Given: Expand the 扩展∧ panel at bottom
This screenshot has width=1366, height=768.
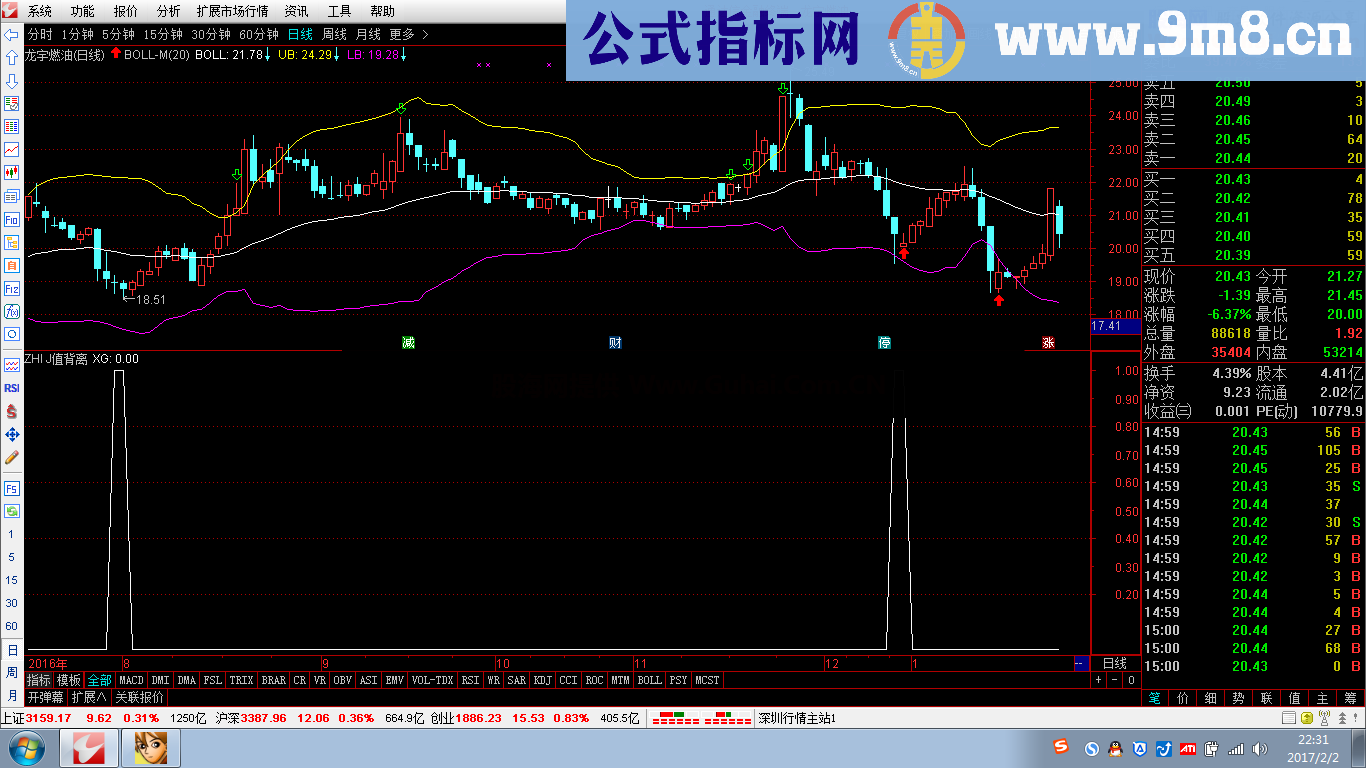Looking at the screenshot, I should [x=89, y=697].
